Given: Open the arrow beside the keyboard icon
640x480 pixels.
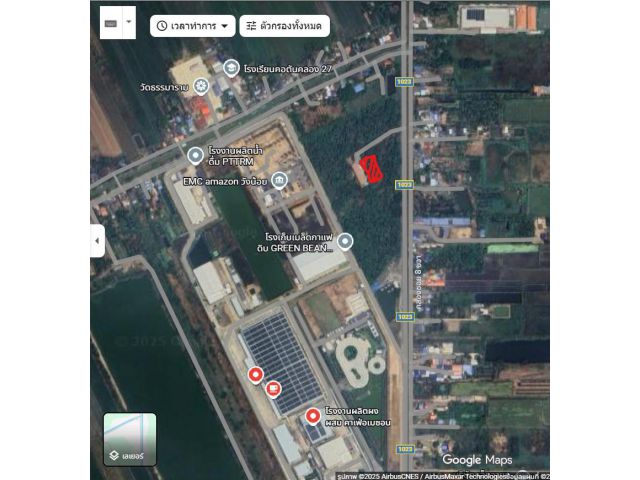Looking at the screenshot, I should click(x=128, y=24).
